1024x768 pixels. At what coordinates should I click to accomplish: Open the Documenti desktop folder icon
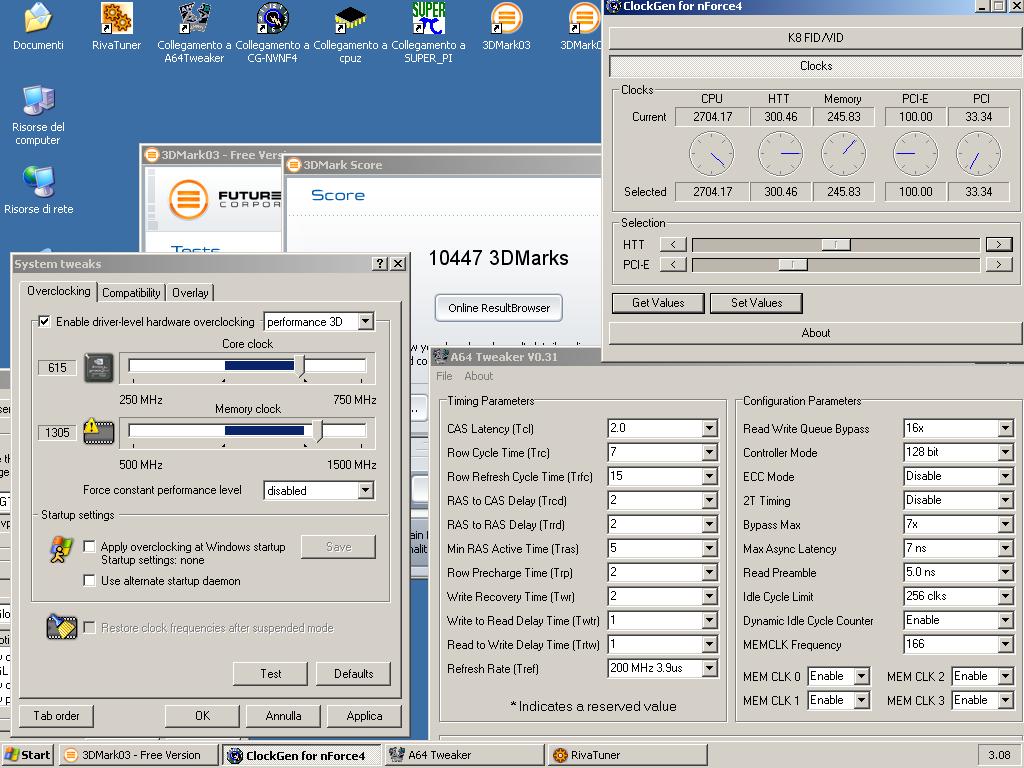coord(38,18)
